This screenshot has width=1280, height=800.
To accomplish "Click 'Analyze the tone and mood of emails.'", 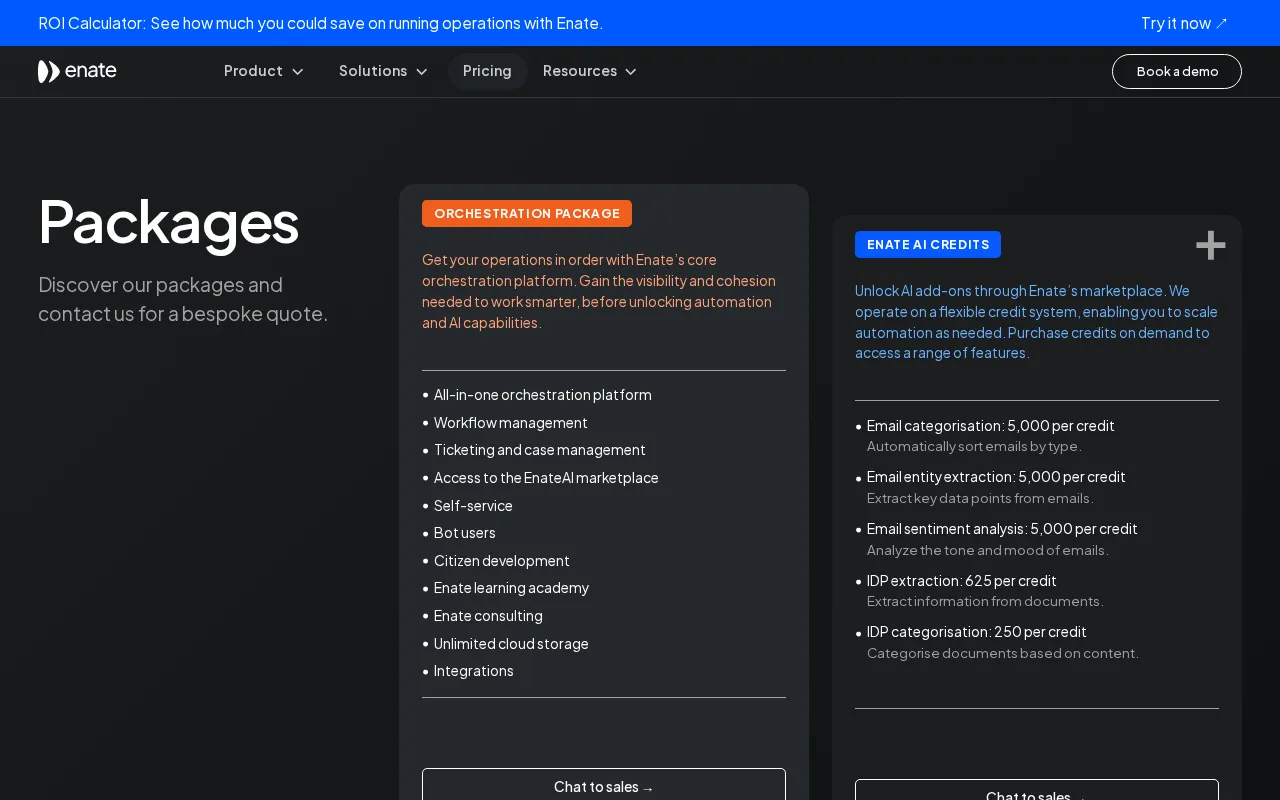I will tap(988, 550).
